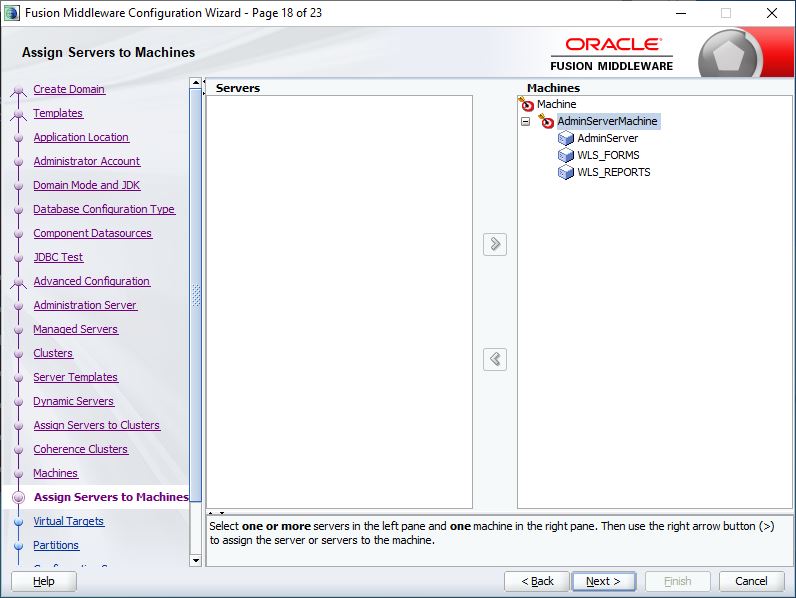
Task: Open Administration Server step
Action: (x=85, y=305)
